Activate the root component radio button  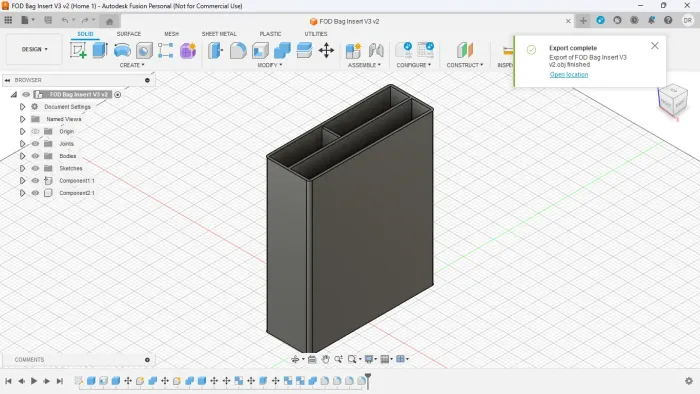pos(117,95)
